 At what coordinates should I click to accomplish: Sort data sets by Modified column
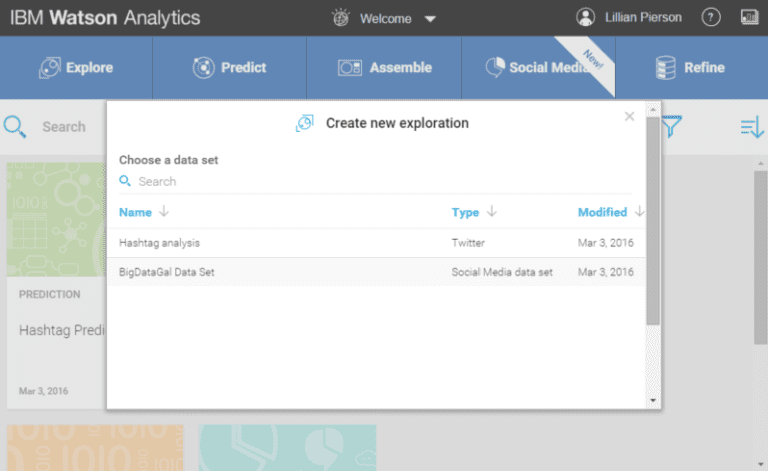[x=602, y=212]
